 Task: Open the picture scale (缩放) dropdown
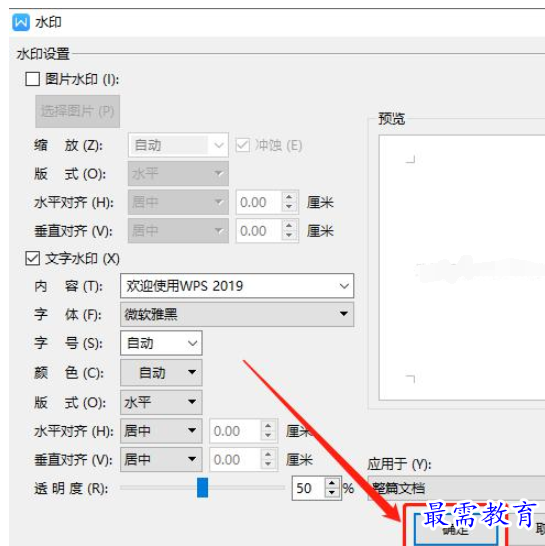(178, 145)
